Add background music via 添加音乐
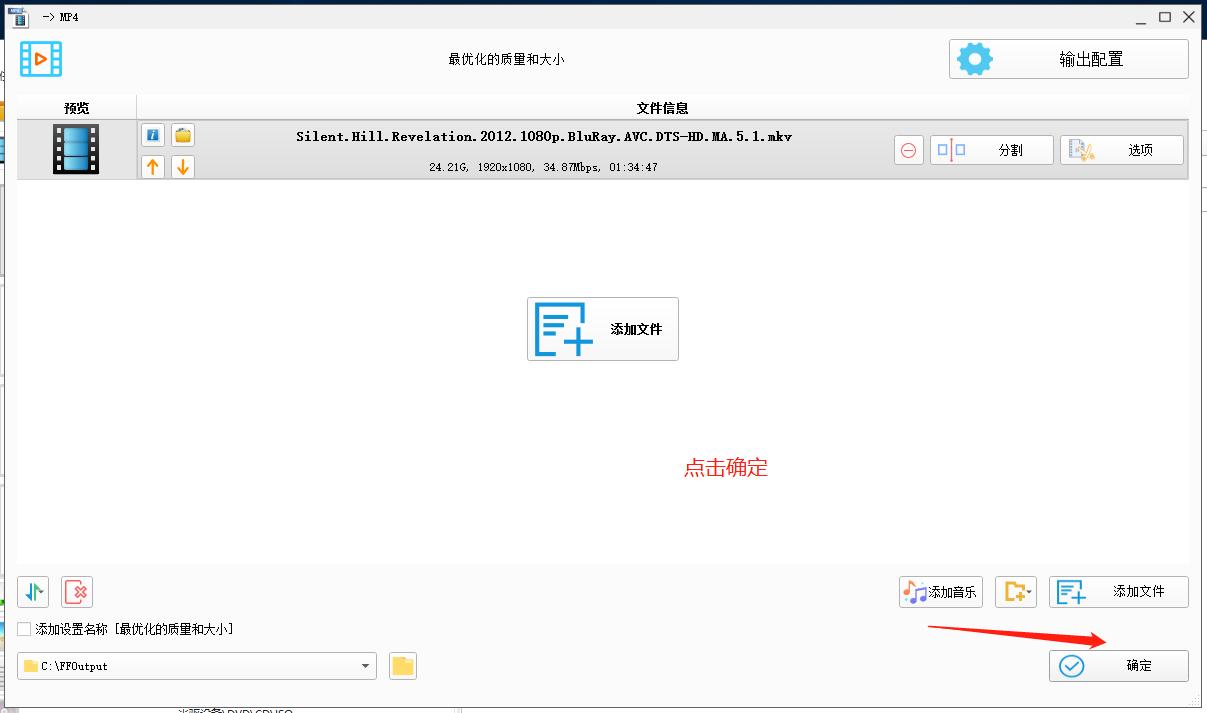1207x713 pixels. [940, 591]
